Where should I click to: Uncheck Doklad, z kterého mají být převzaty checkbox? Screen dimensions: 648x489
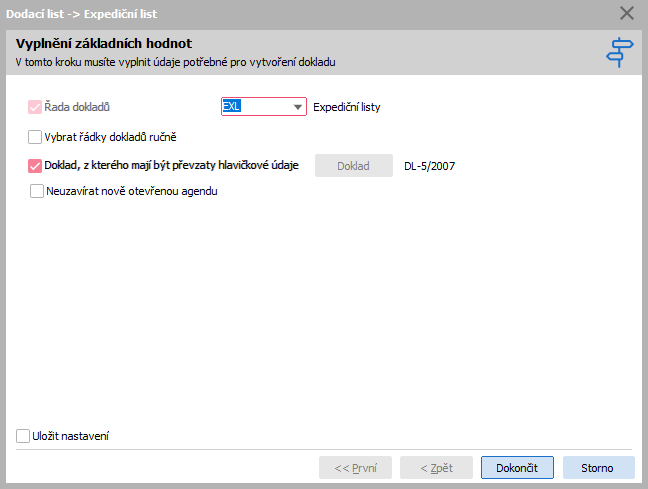pyautogui.click(x=35, y=166)
